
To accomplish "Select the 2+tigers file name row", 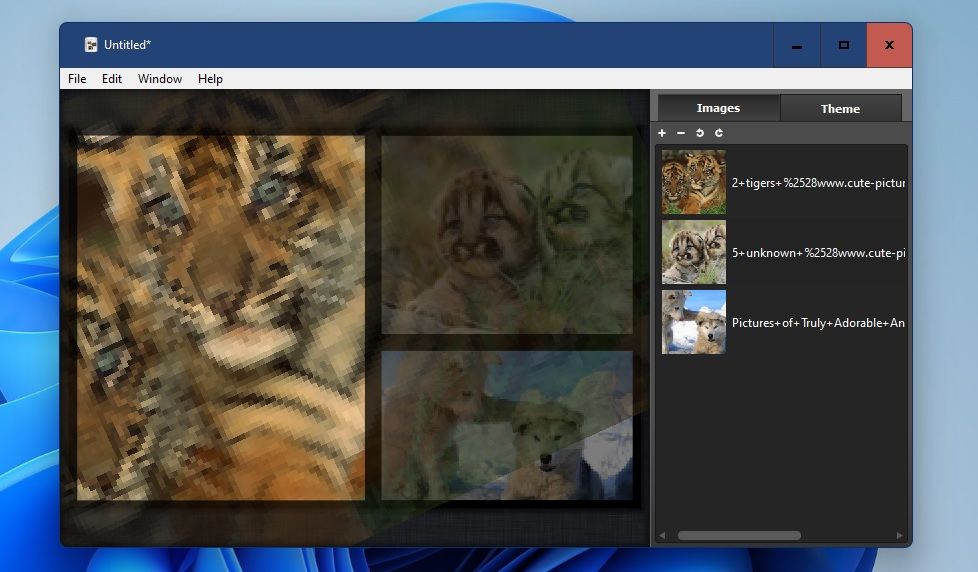I will coord(818,183).
